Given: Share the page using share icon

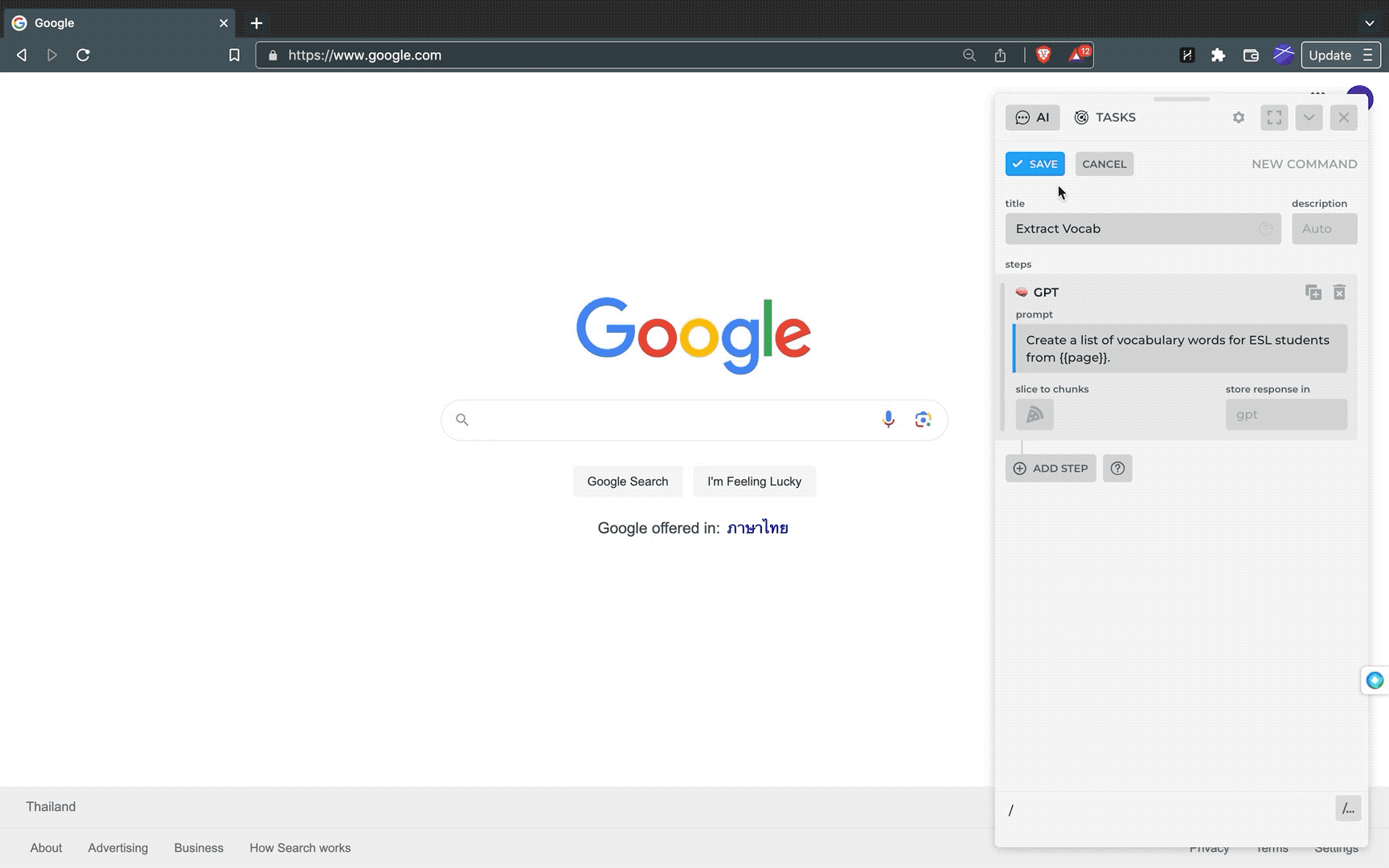Looking at the screenshot, I should 1000,55.
